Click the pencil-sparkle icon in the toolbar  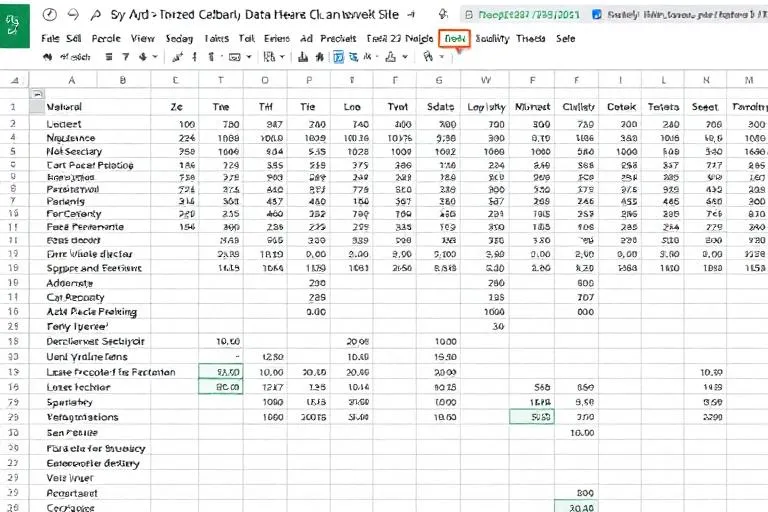pos(177,57)
